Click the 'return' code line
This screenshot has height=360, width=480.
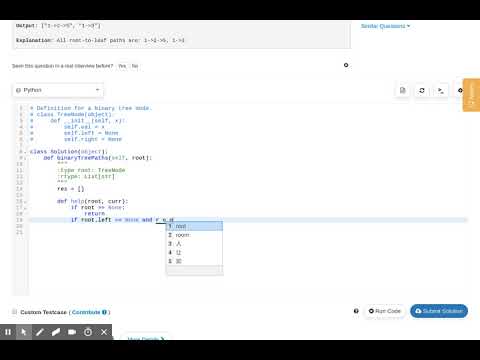(95, 214)
